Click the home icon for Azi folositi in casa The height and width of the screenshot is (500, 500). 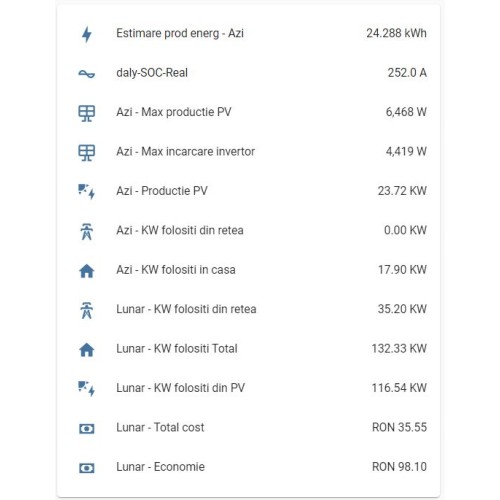pos(87,271)
